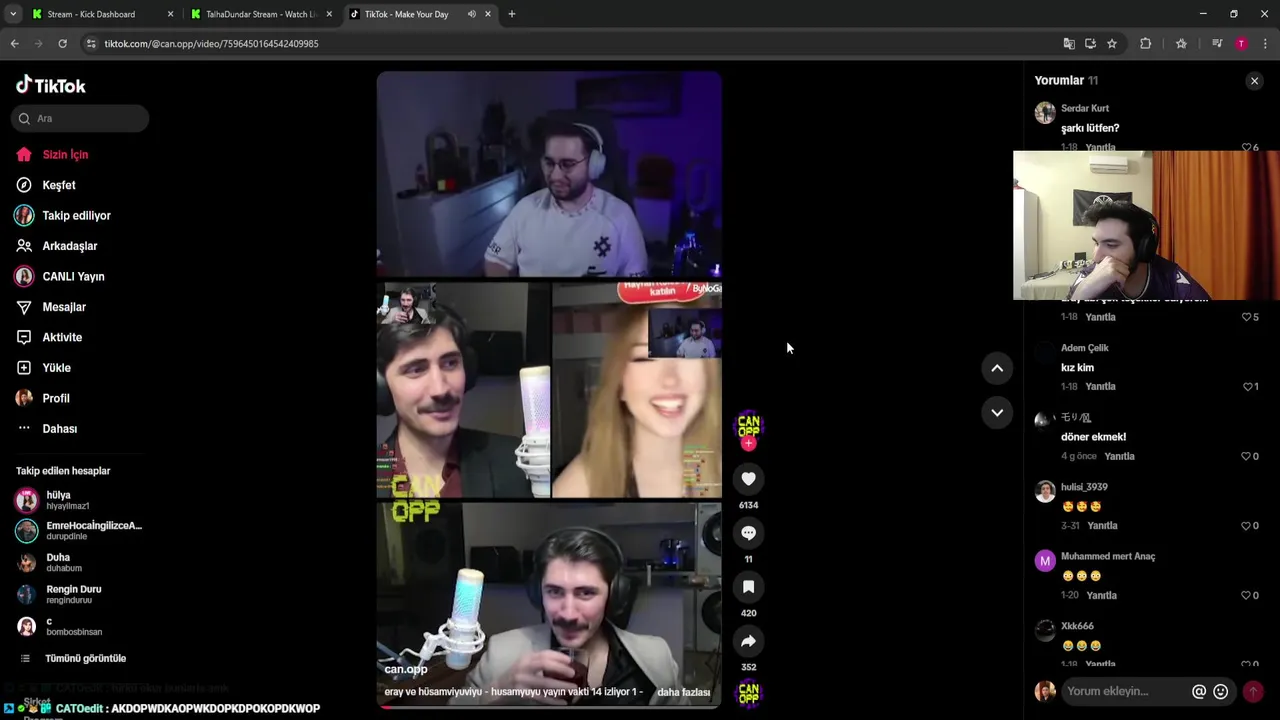Open the TikTok logo home link
This screenshot has width=1280, height=720.
[x=51, y=85]
